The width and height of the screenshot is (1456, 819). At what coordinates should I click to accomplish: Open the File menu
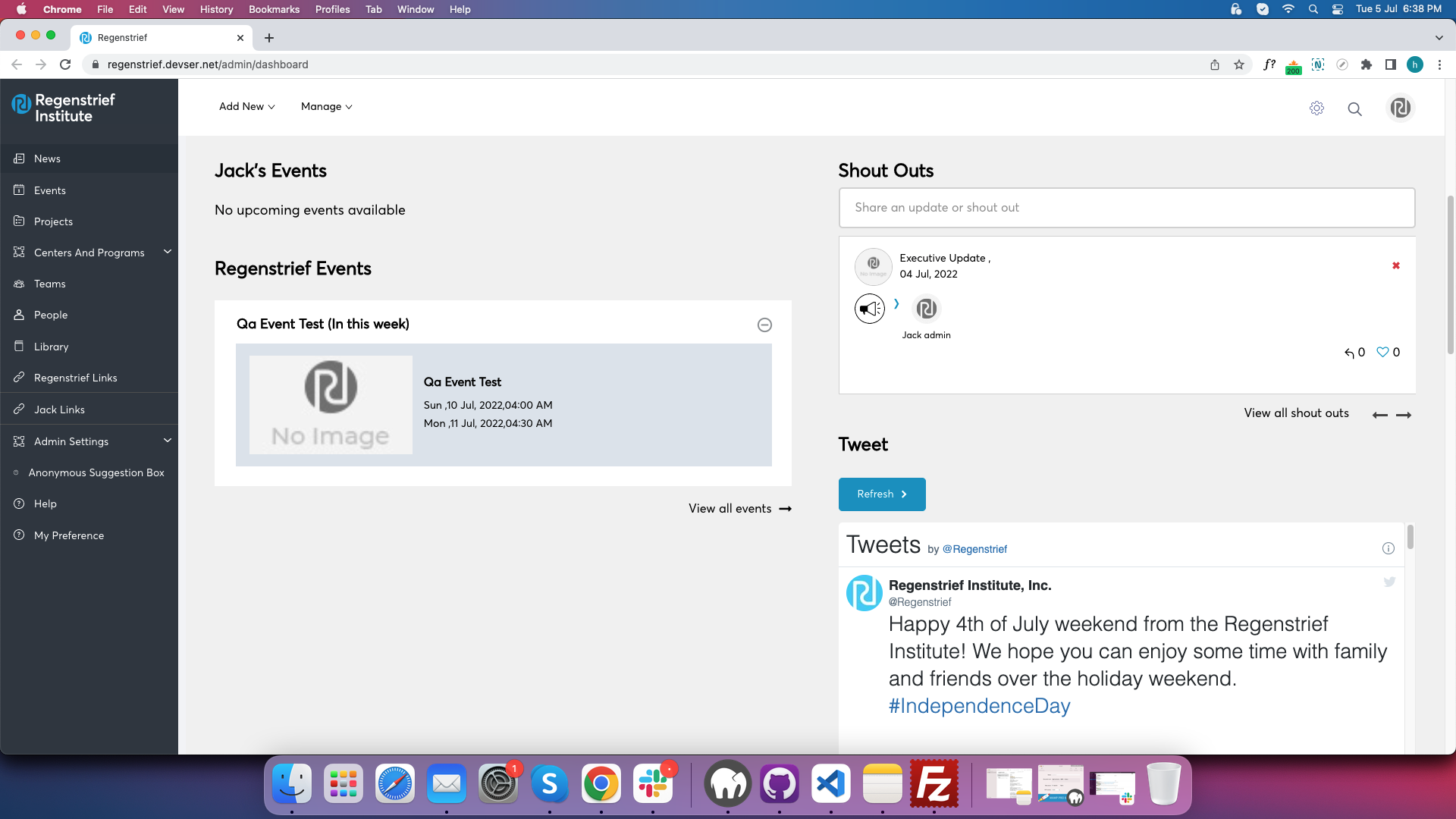point(105,9)
